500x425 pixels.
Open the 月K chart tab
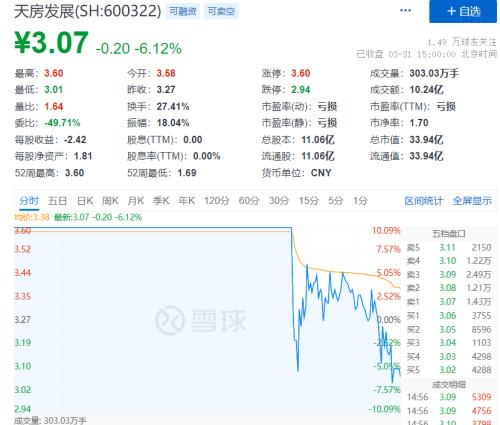(x=136, y=201)
